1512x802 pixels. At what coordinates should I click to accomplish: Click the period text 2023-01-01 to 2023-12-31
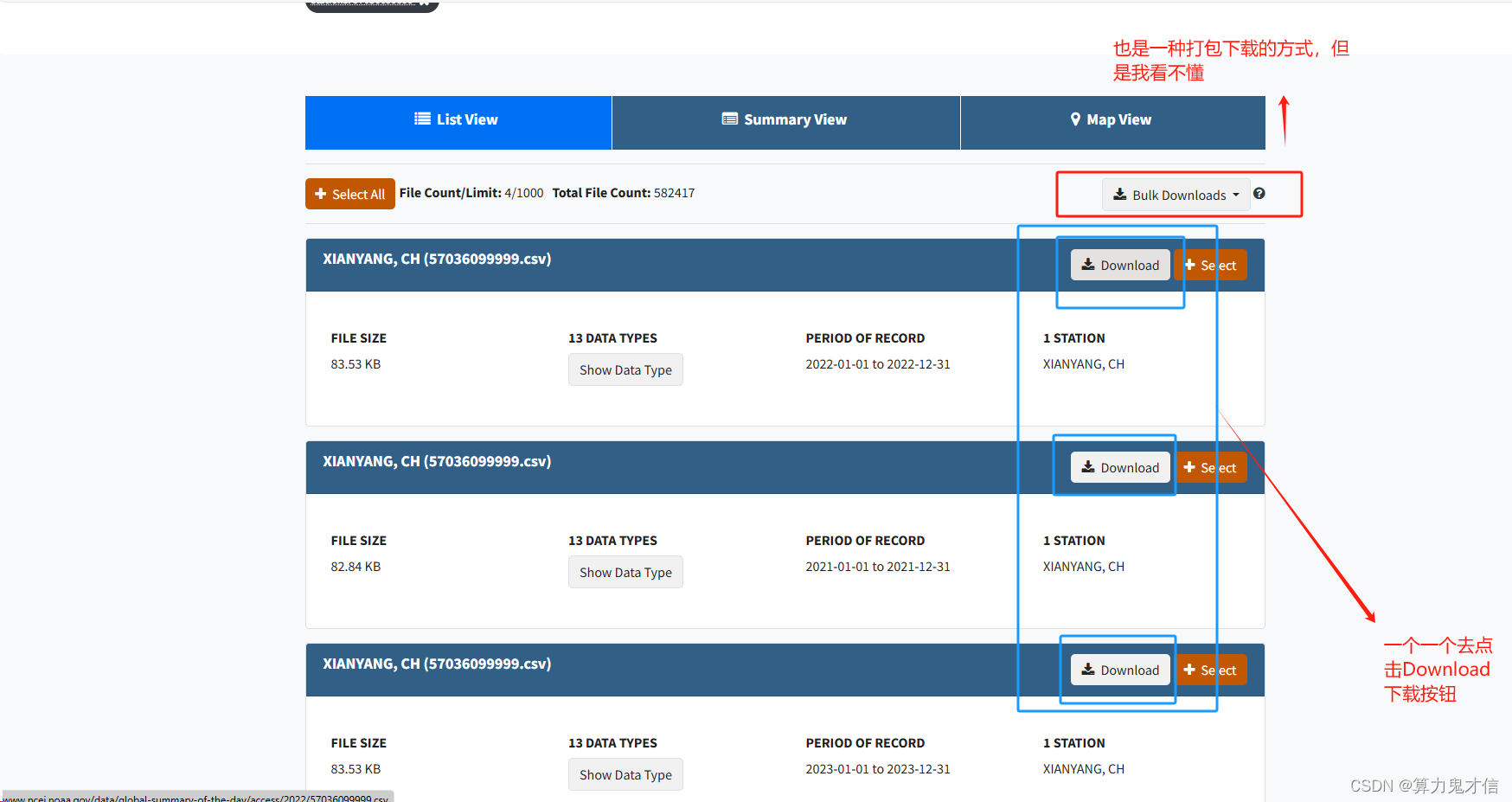click(x=878, y=769)
